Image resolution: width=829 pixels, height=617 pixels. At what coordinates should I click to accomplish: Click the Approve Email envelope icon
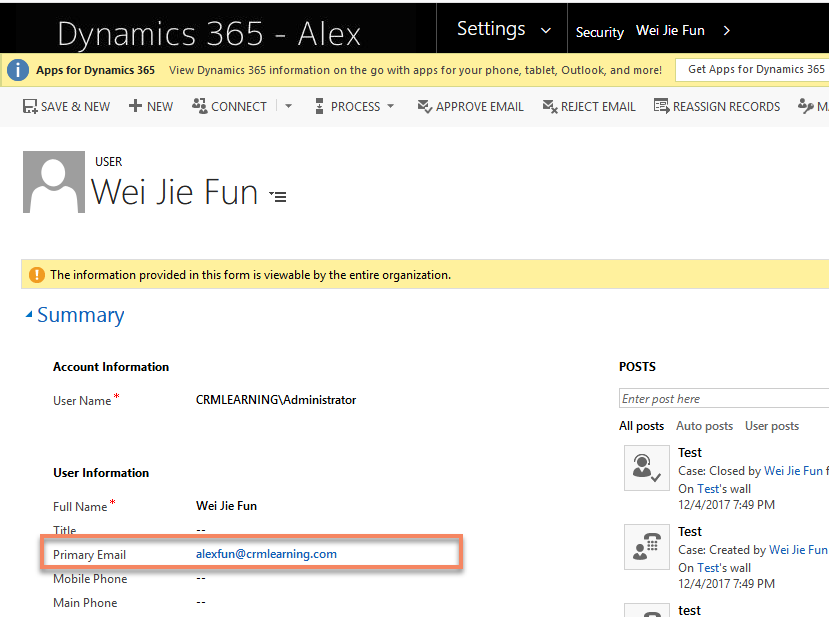click(425, 106)
